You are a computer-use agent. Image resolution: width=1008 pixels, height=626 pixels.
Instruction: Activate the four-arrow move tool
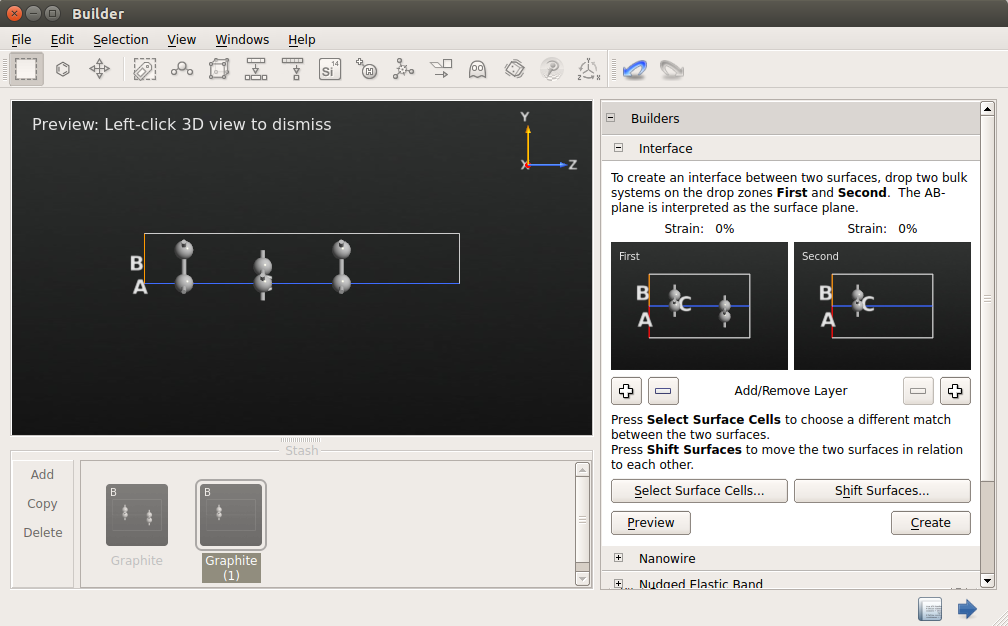[100, 69]
